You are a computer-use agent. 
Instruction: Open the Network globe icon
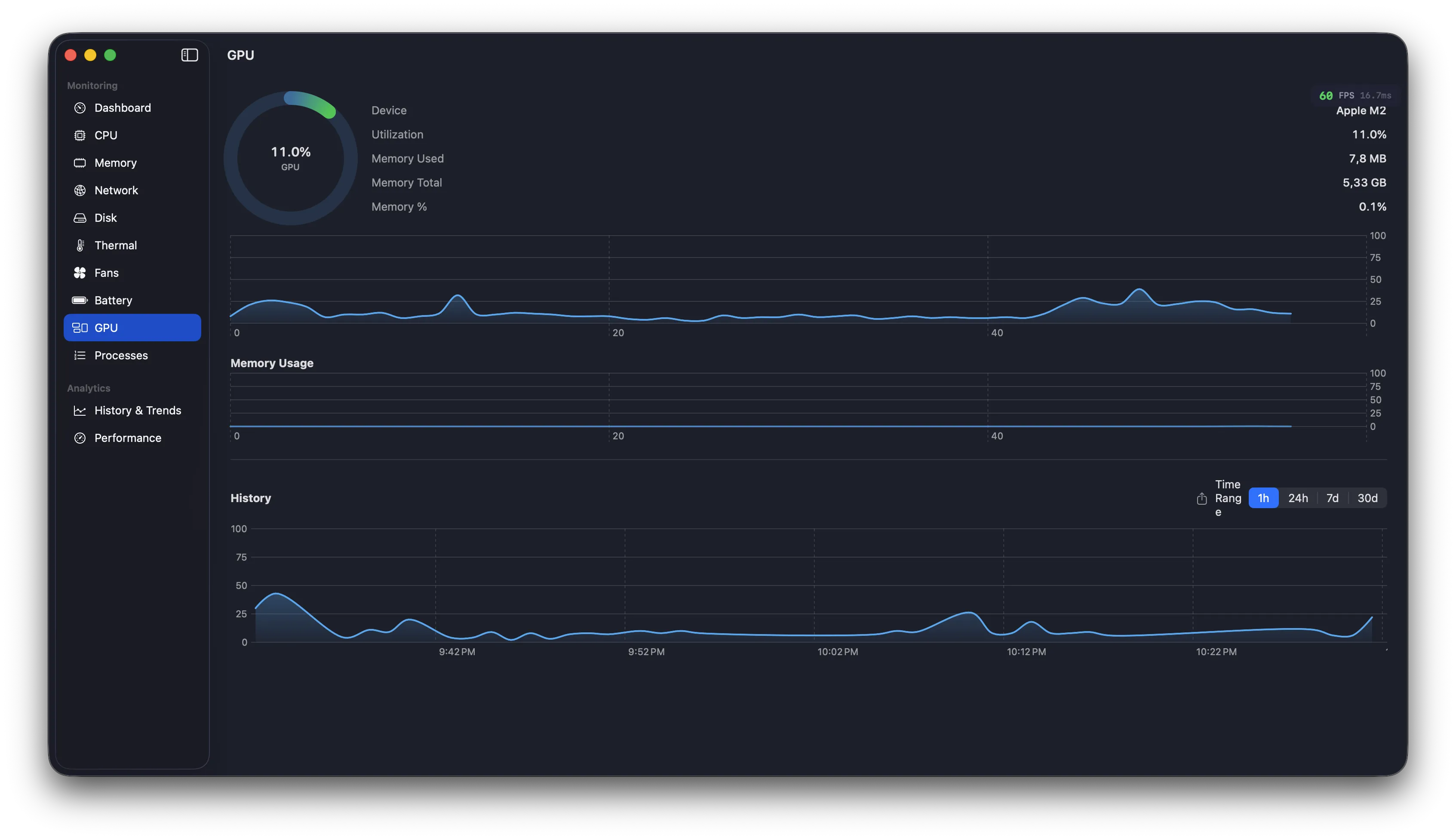pos(80,190)
